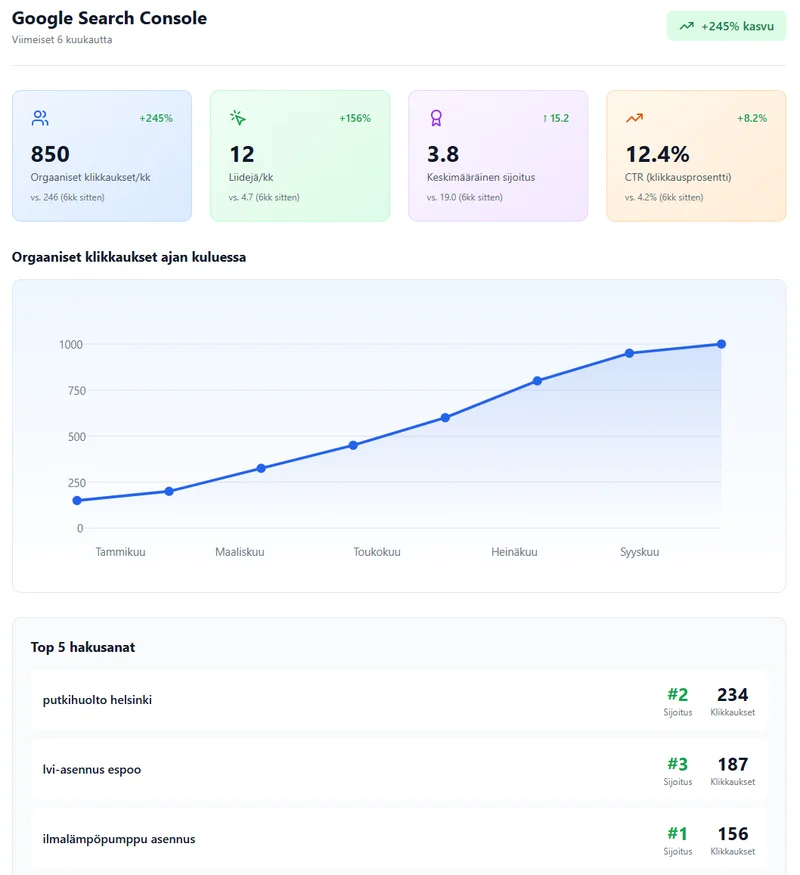Click the 187 clicks value
The image size is (800, 875).
(732, 764)
